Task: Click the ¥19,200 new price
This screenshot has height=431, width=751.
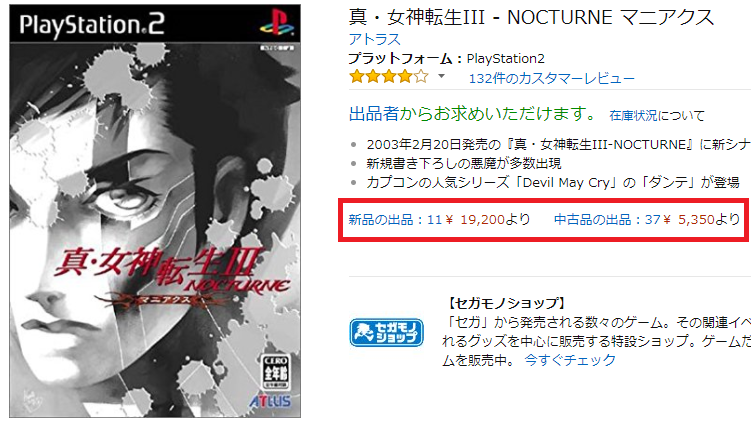Action: coord(475,220)
